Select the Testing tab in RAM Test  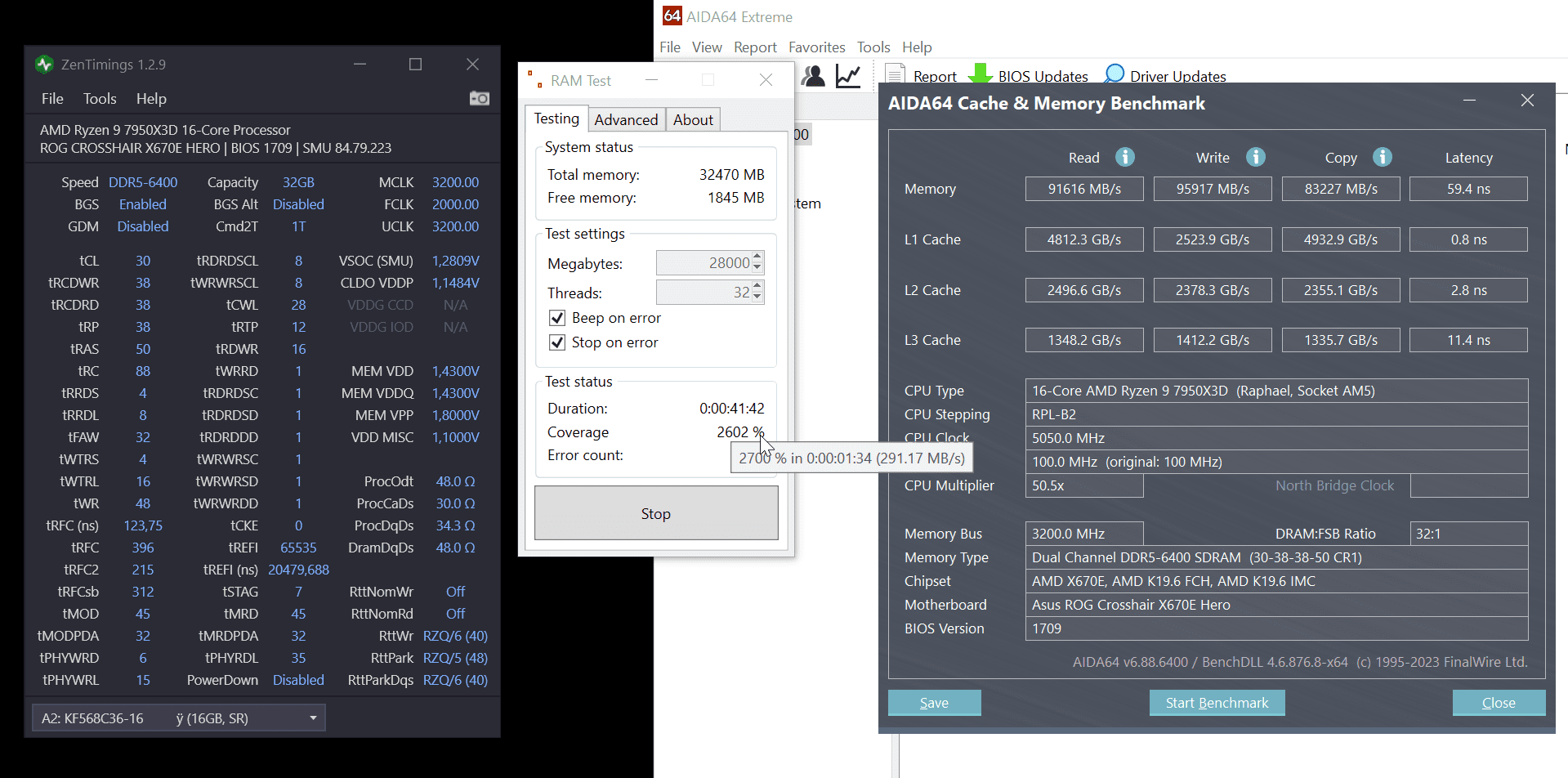(556, 118)
